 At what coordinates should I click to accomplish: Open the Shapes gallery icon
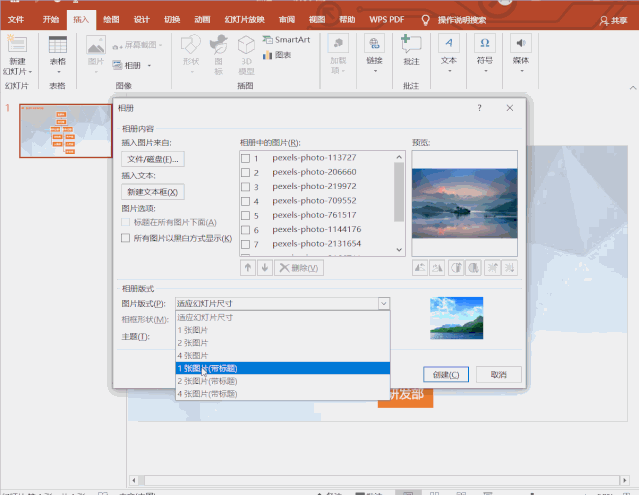191,45
